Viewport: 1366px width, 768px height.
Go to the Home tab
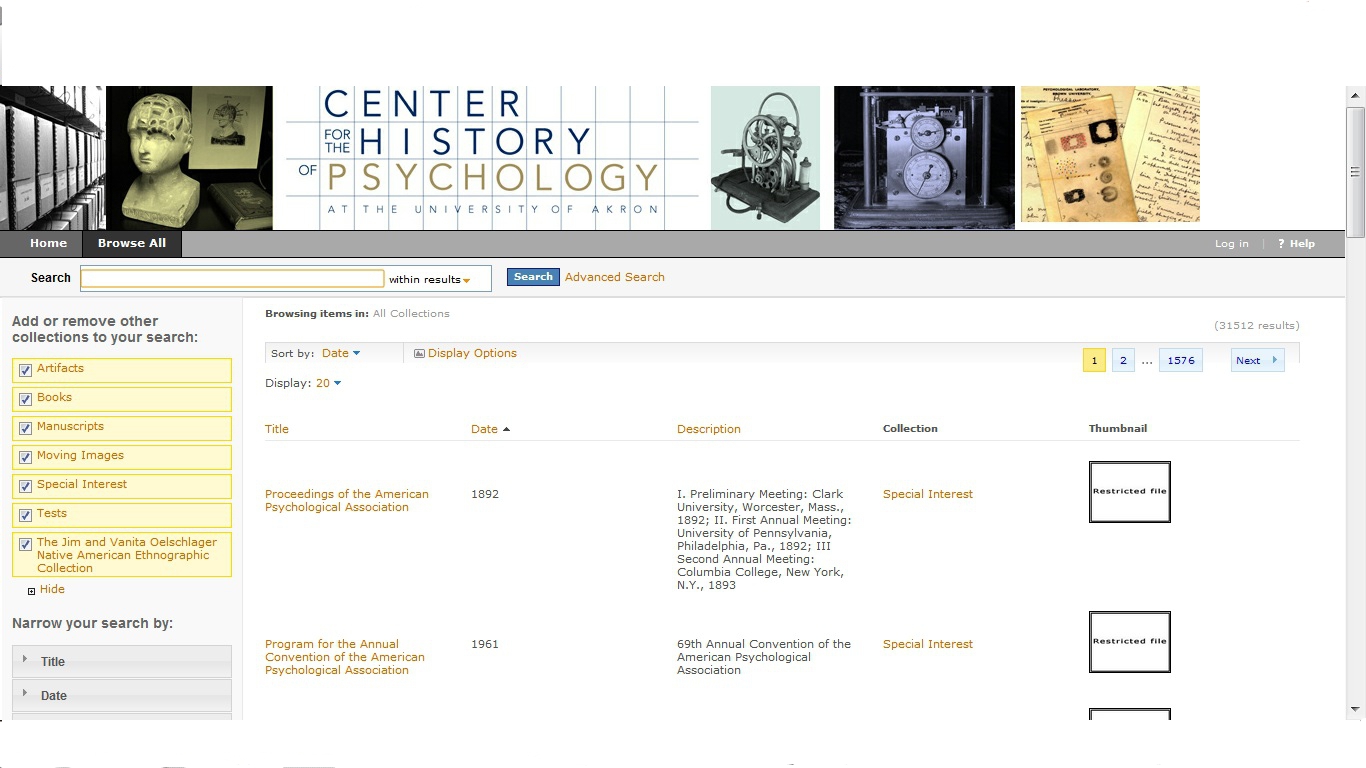point(48,244)
